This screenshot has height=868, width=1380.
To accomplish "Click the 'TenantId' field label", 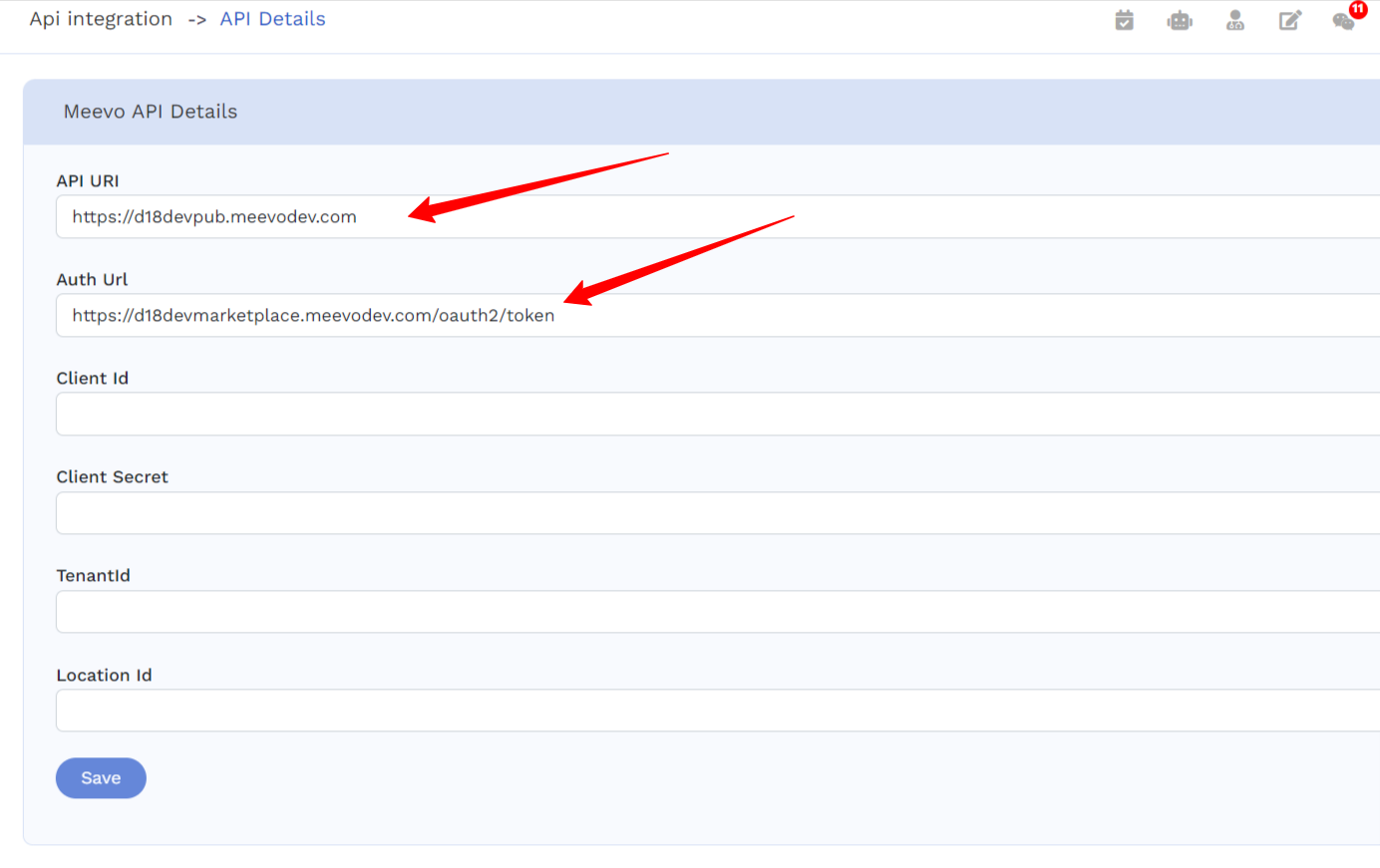I will point(94,575).
